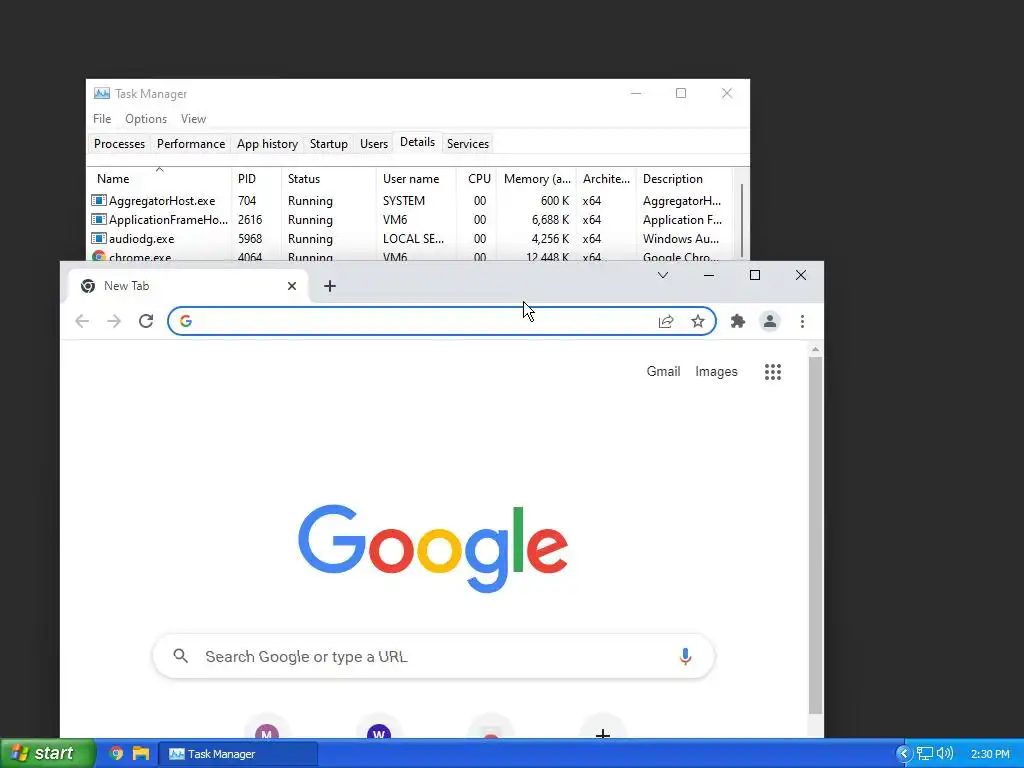The image size is (1024, 768).
Task: Click LOCAL SE... user name cell
Action: [413, 238]
